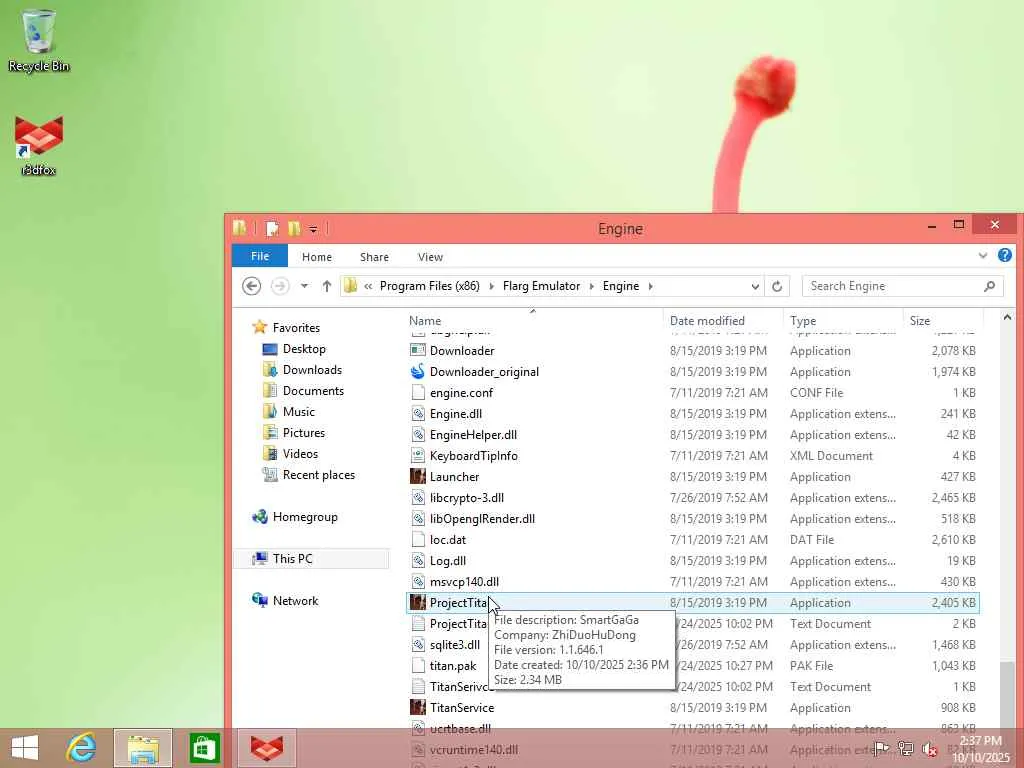
Task: Expand the breadcrumb arrow after Flarg Emulator
Action: (x=592, y=286)
